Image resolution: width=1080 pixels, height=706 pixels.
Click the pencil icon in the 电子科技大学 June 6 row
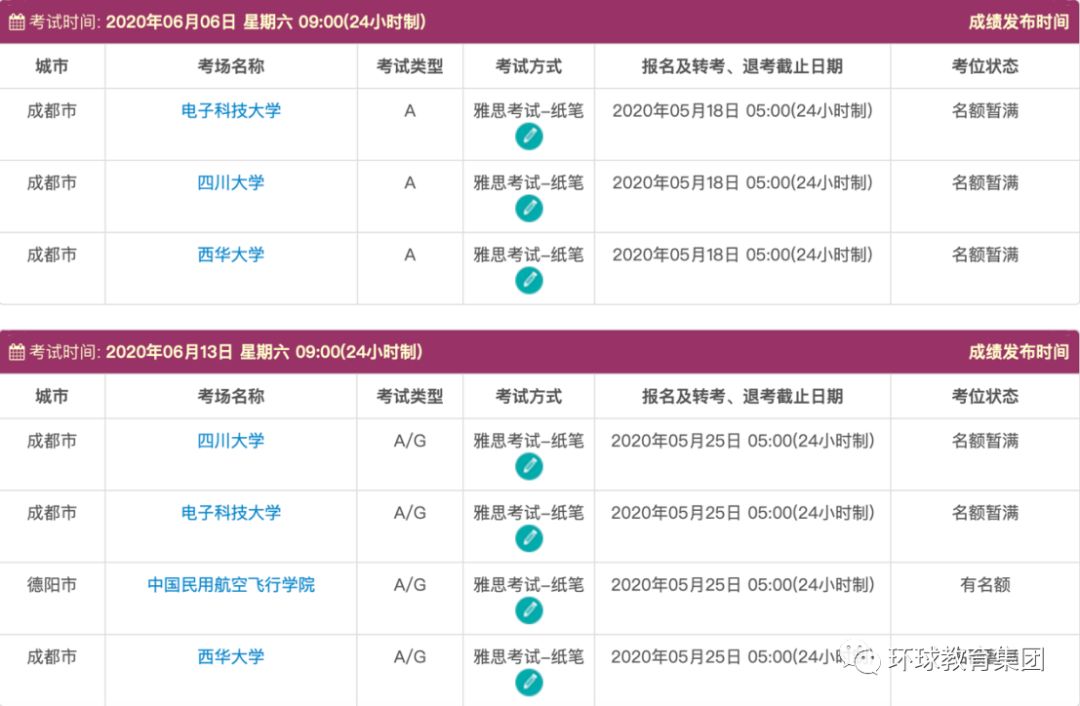coord(528,135)
